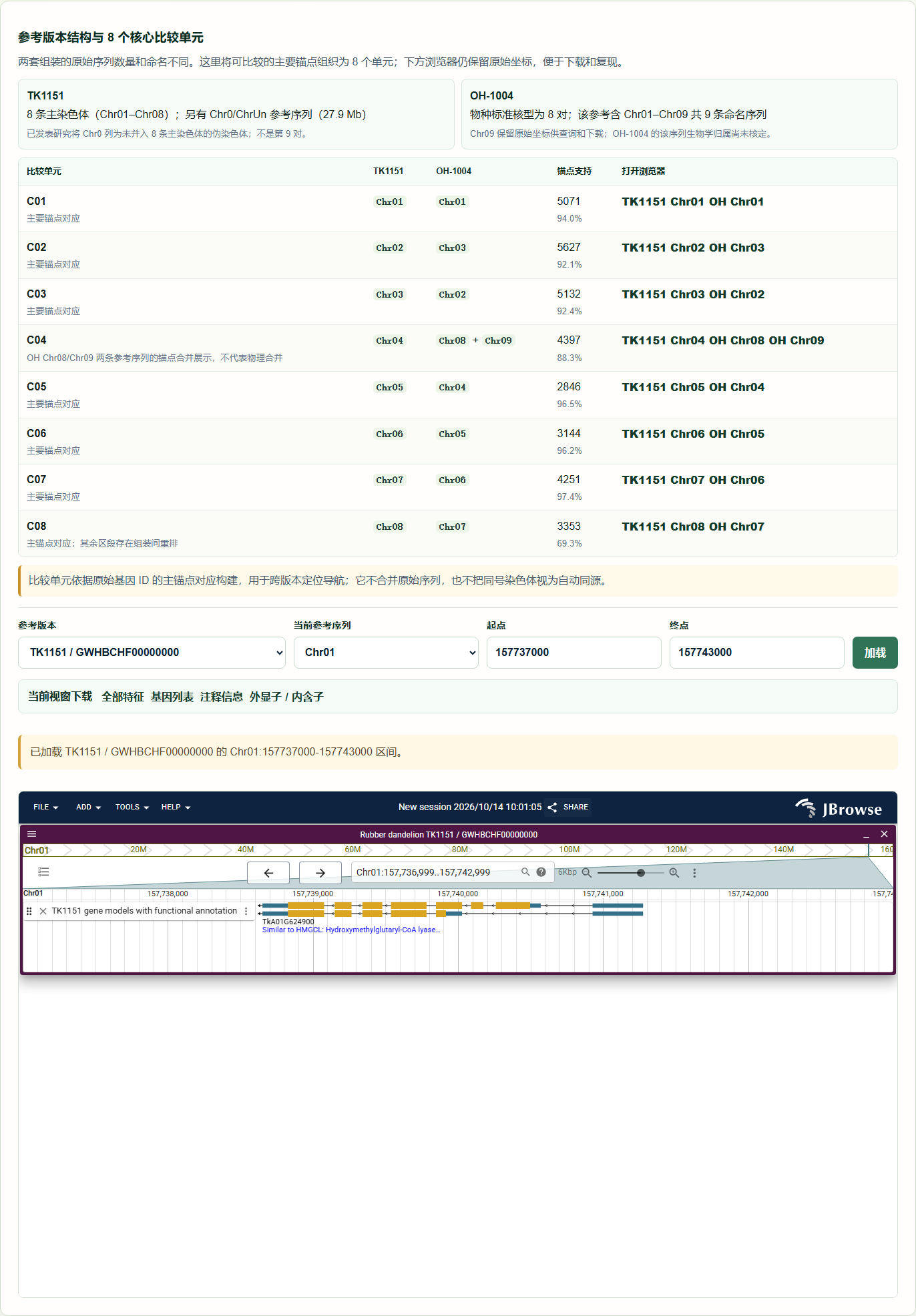Open the gene models track menu
This screenshot has width=916, height=1316.
click(x=246, y=911)
